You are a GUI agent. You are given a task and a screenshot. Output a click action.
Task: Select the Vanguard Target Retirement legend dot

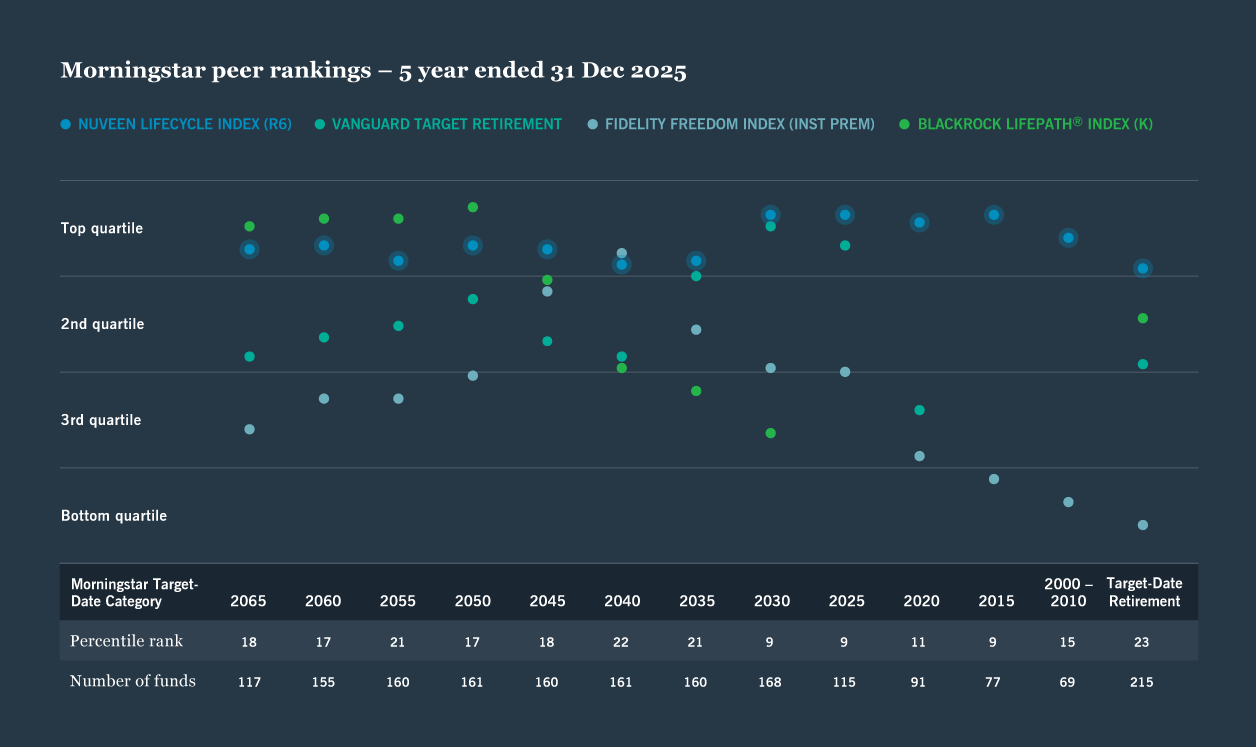pyautogui.click(x=318, y=124)
